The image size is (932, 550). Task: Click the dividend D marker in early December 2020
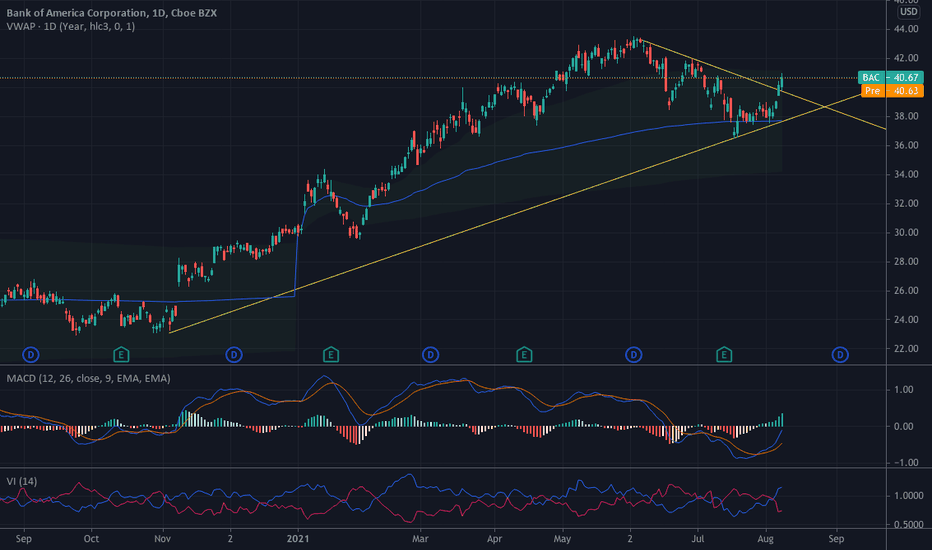pos(234,355)
